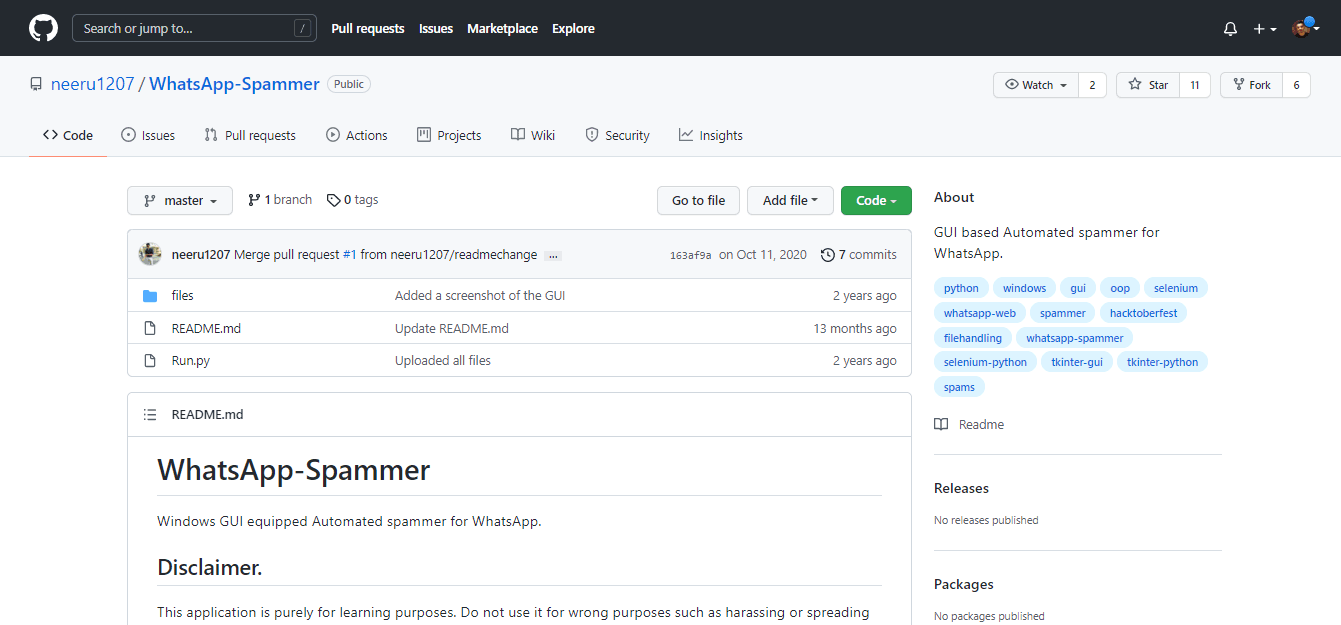Star the WhatsApp-Spammer repository
1341x625 pixels.
click(1148, 85)
